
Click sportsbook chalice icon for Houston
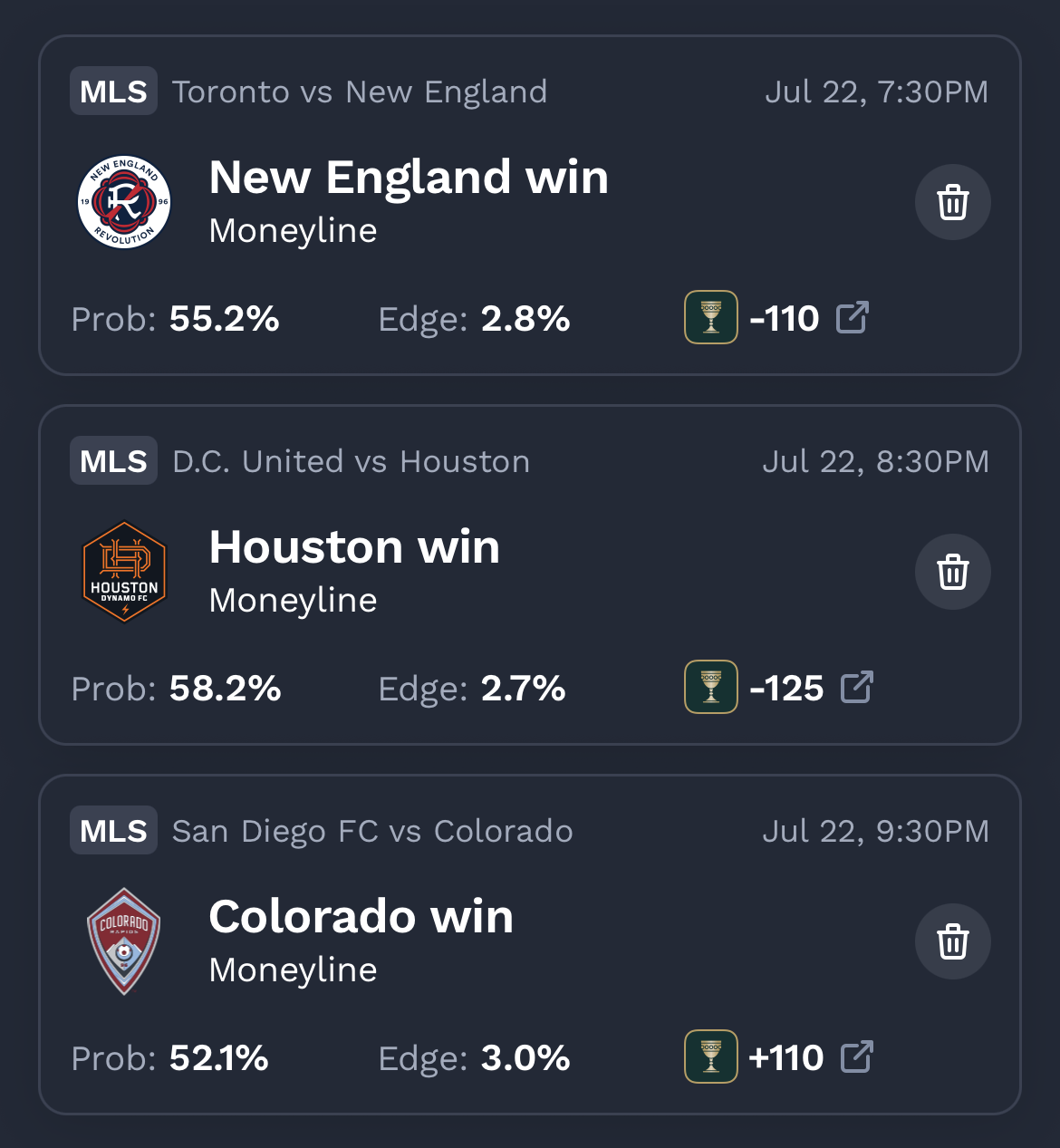[711, 688]
